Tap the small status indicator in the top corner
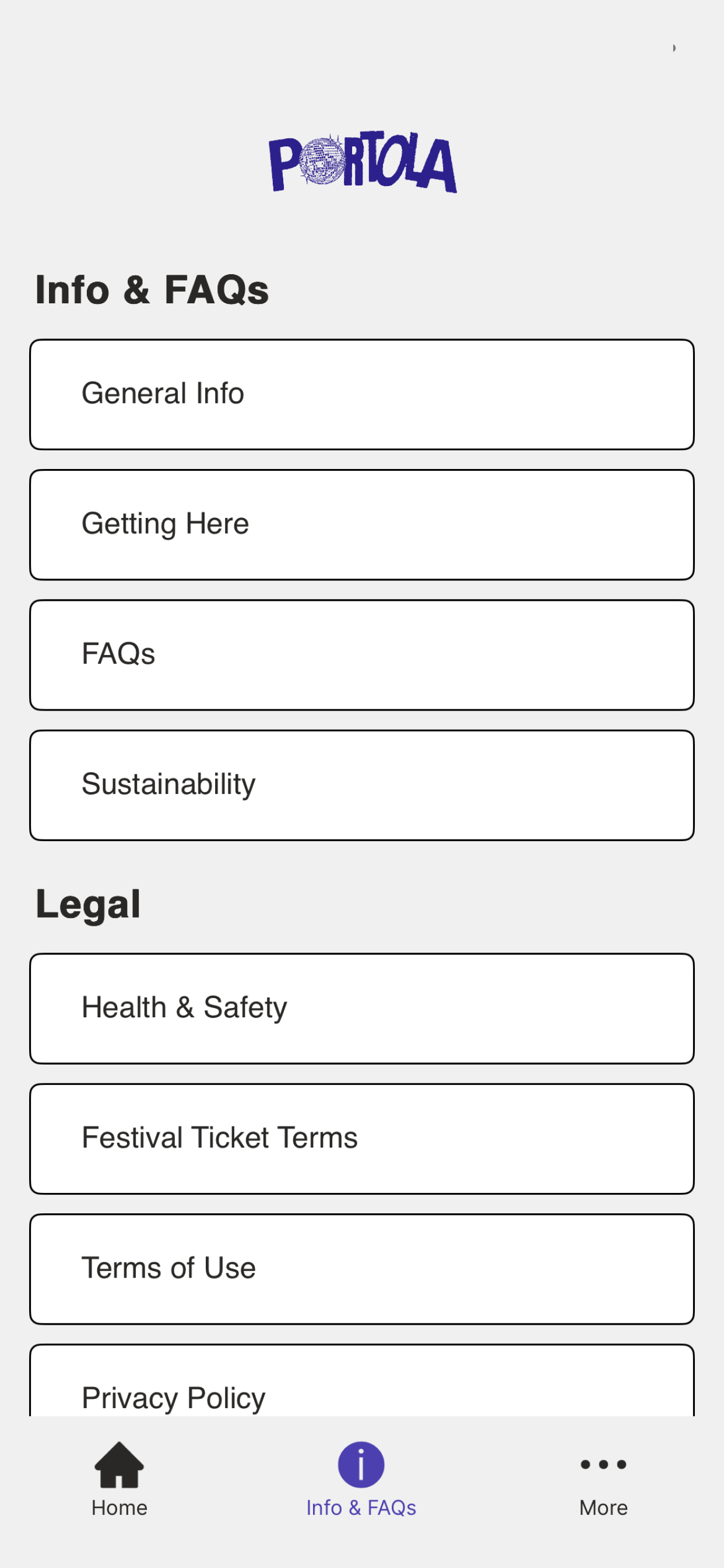Screen dimensions: 724x1568 tap(674, 48)
